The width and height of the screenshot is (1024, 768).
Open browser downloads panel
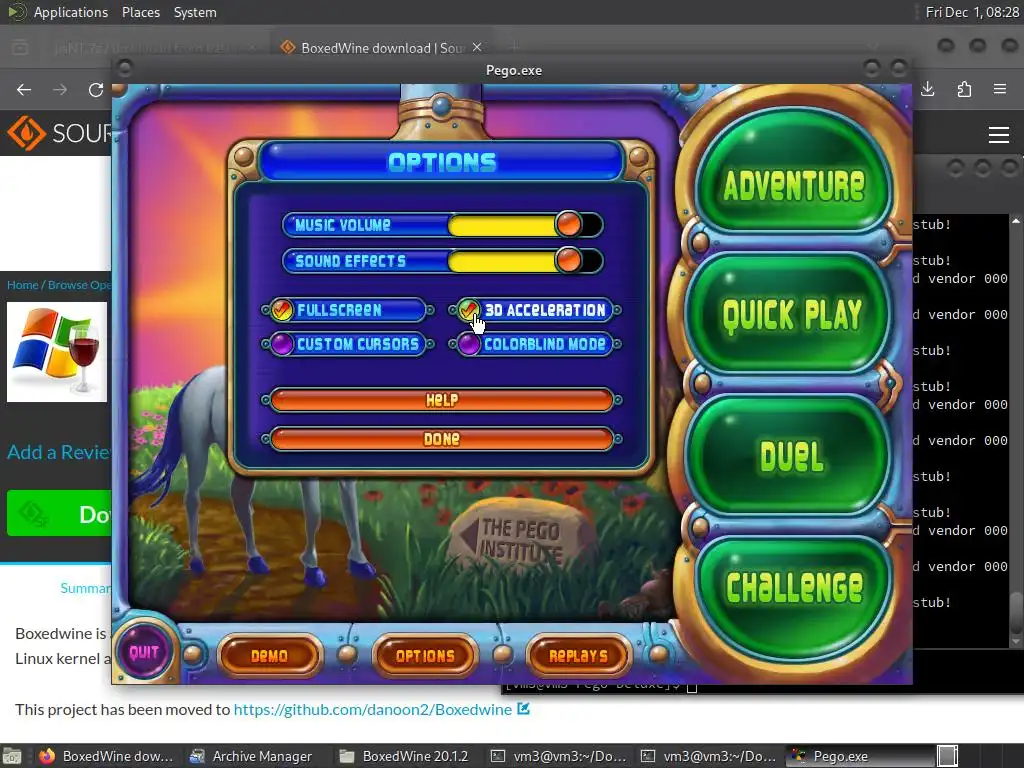click(x=927, y=89)
